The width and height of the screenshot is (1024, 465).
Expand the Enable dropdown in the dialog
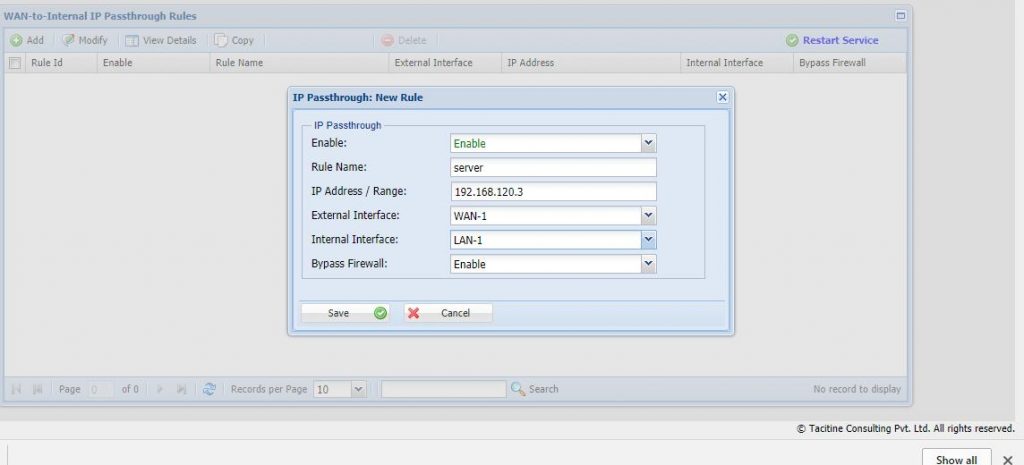coord(648,143)
